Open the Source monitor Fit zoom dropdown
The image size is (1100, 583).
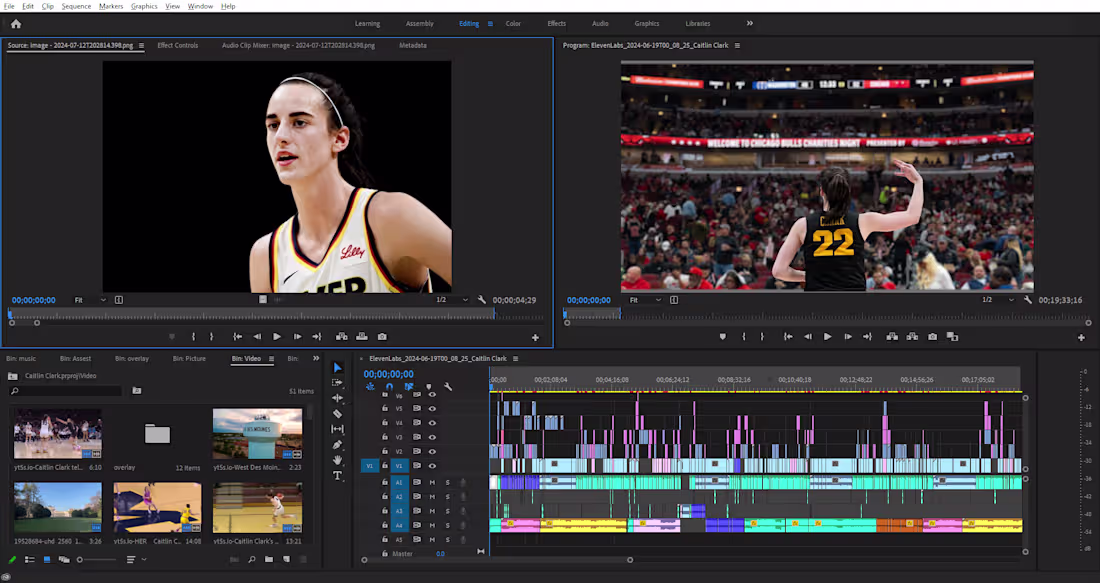(90, 300)
